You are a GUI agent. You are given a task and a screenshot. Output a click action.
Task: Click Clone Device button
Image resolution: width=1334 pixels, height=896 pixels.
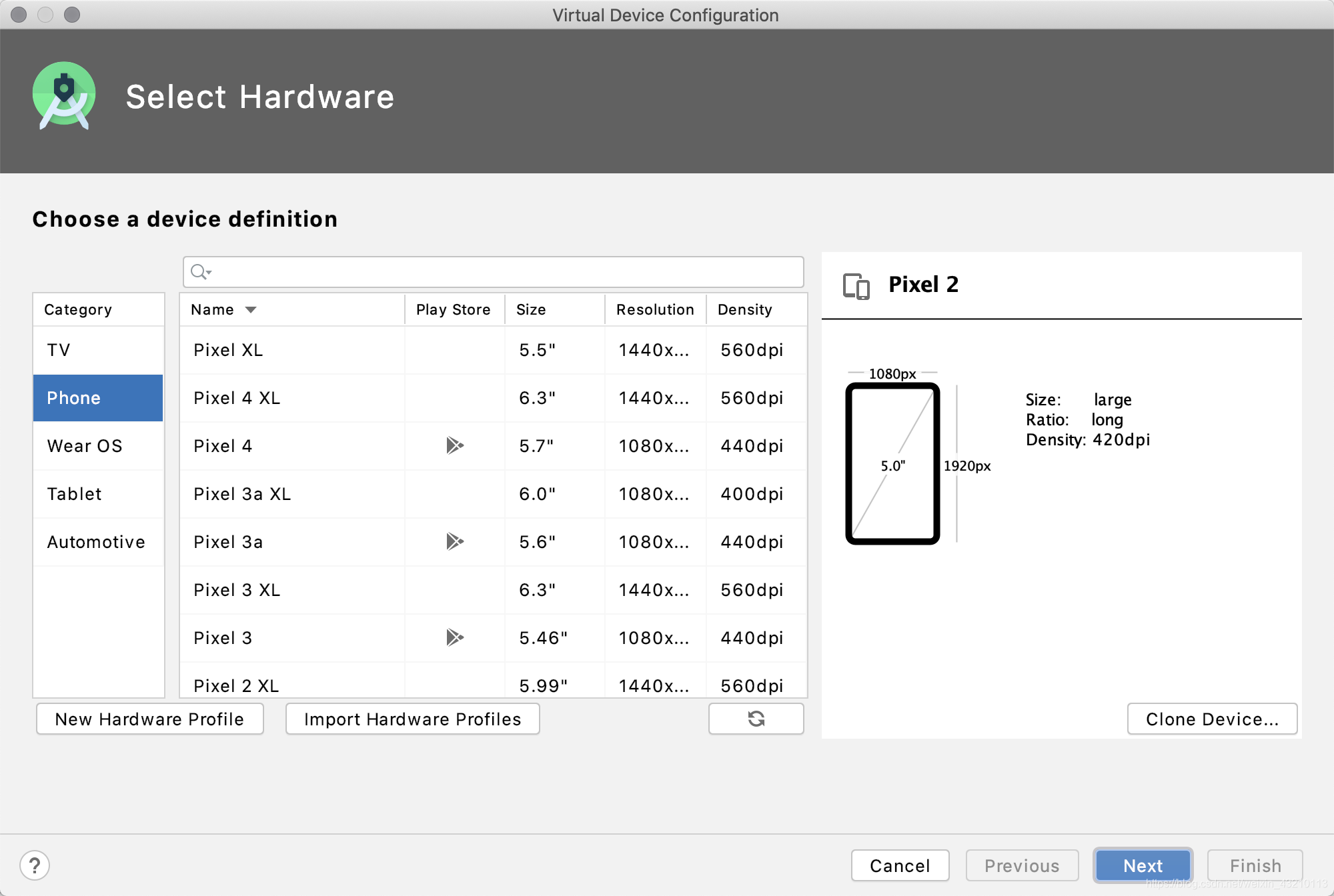(x=1212, y=719)
